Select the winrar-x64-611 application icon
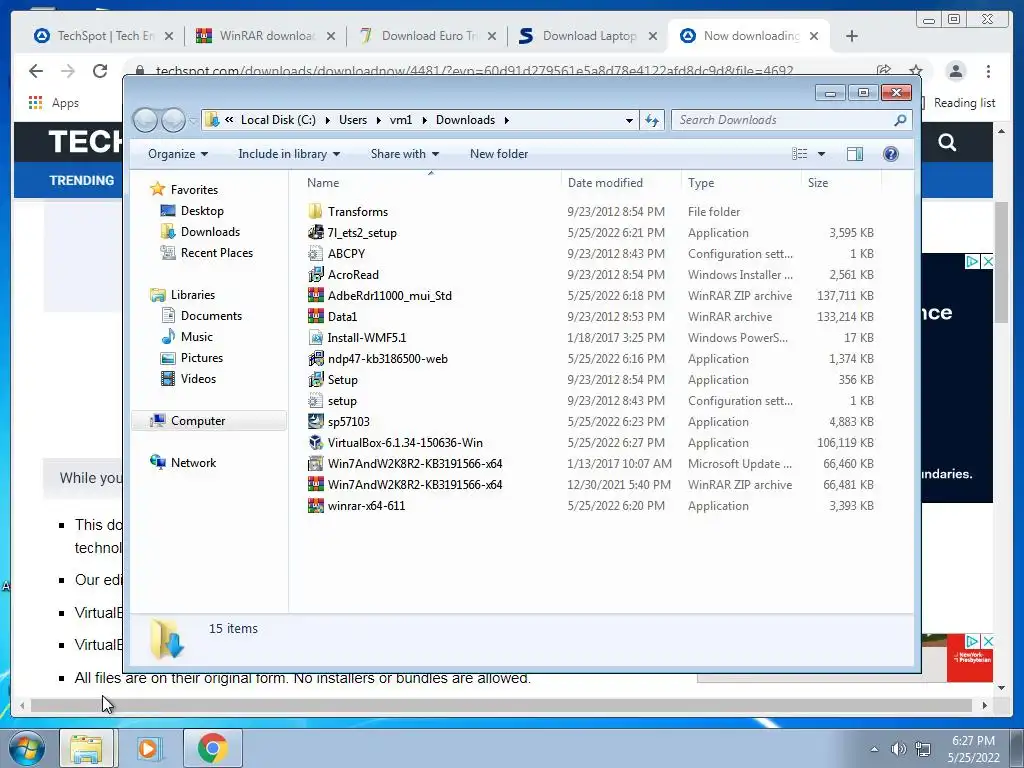The image size is (1024, 768). tap(315, 505)
